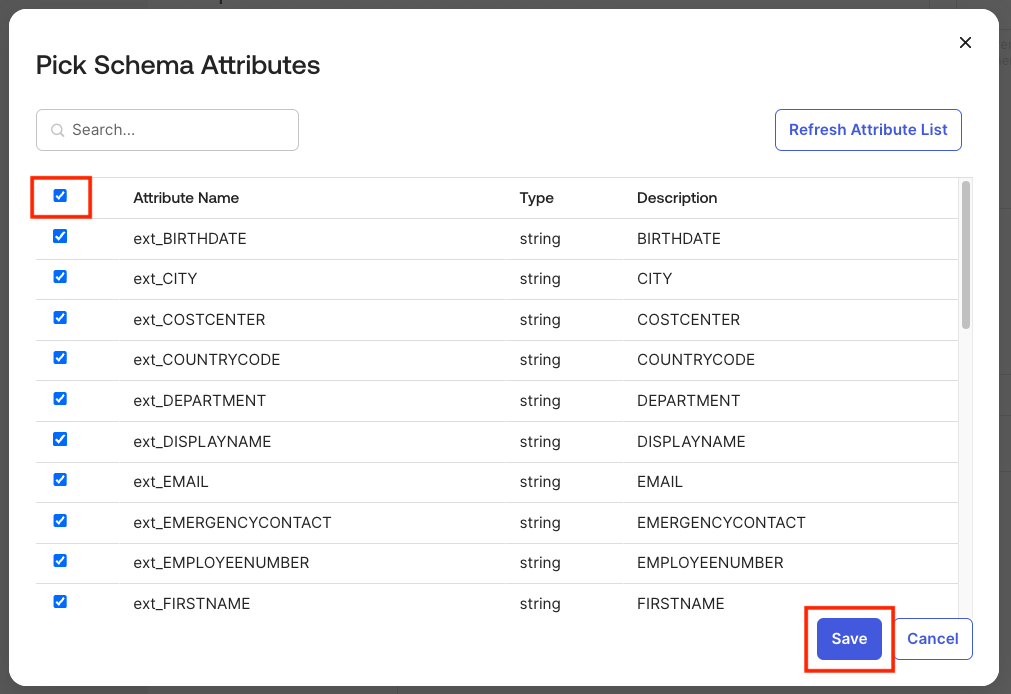
Task: Deselect the ext_CITY checkbox
Action: tap(60, 277)
